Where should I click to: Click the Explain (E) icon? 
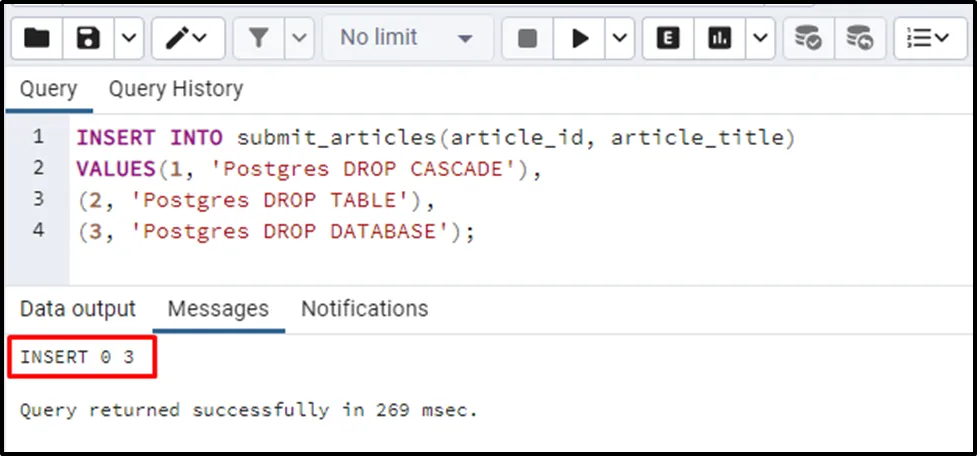tap(669, 38)
